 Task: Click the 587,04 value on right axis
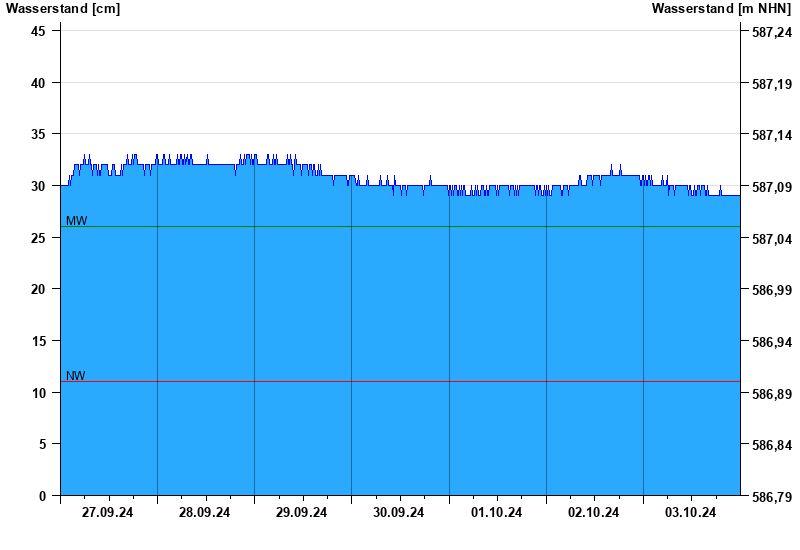pyautogui.click(x=772, y=239)
